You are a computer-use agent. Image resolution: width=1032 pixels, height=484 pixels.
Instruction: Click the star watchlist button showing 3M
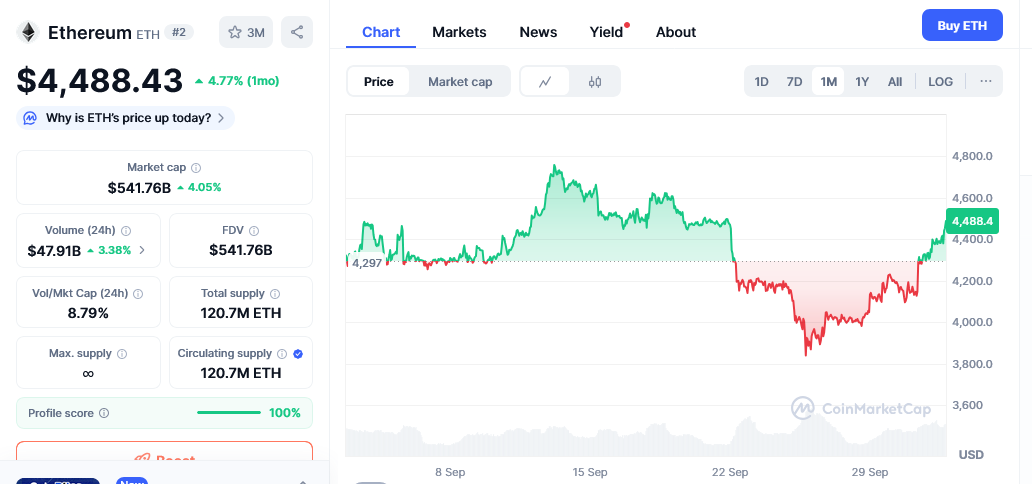246,32
